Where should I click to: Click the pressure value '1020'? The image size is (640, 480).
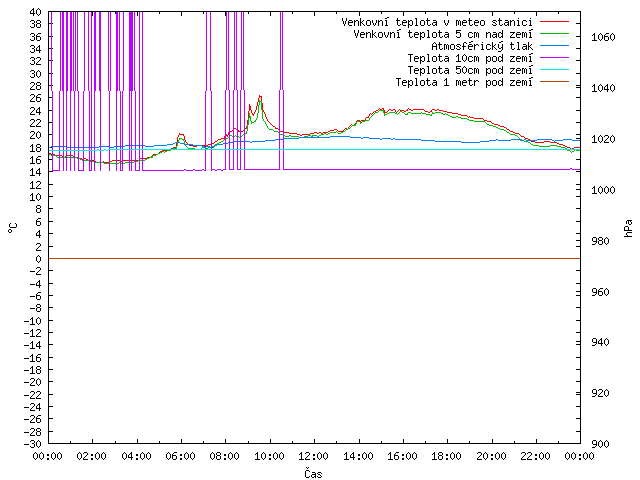tap(603, 139)
